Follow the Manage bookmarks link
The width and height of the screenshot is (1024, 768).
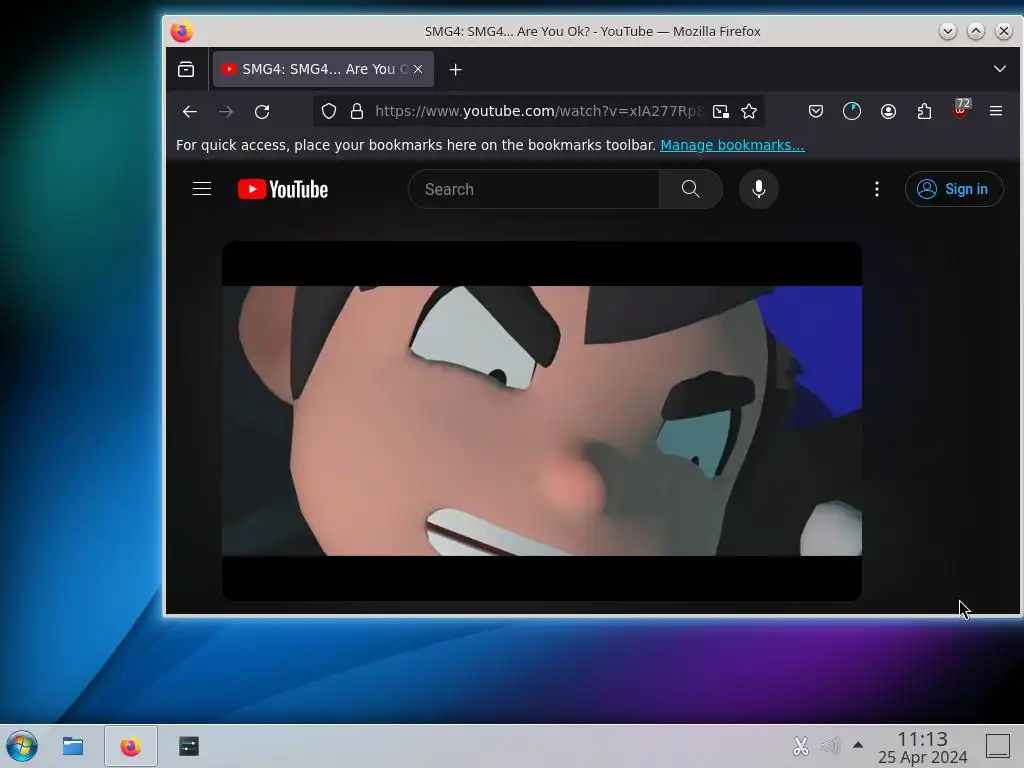coord(732,145)
